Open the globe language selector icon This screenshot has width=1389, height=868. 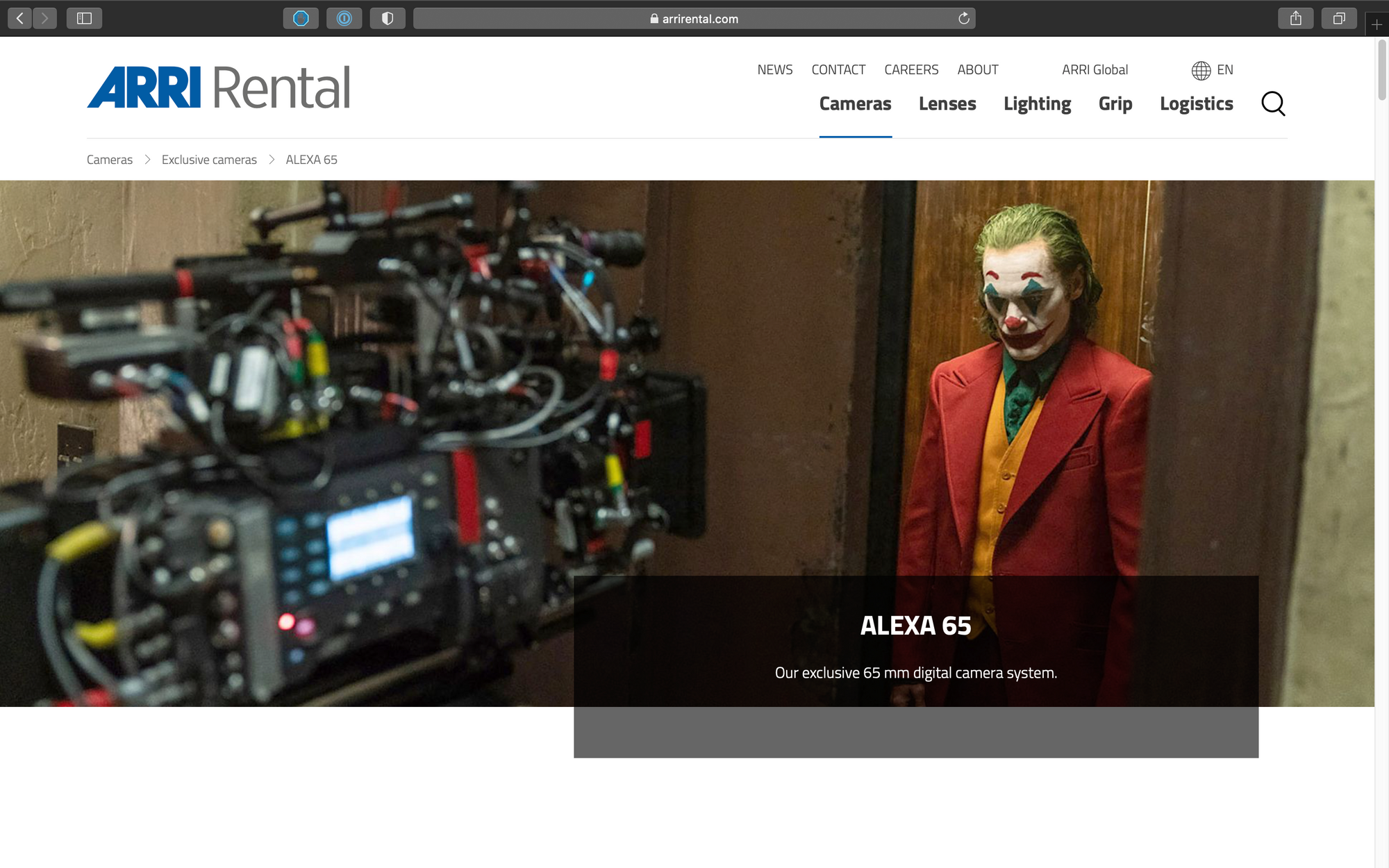coord(1201,70)
